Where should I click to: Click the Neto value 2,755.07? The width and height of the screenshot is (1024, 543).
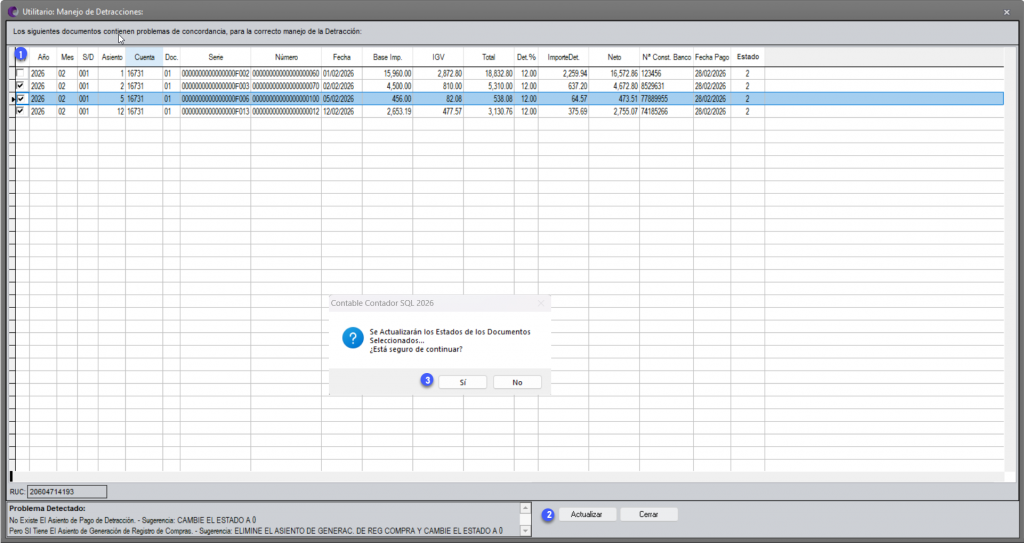615,112
